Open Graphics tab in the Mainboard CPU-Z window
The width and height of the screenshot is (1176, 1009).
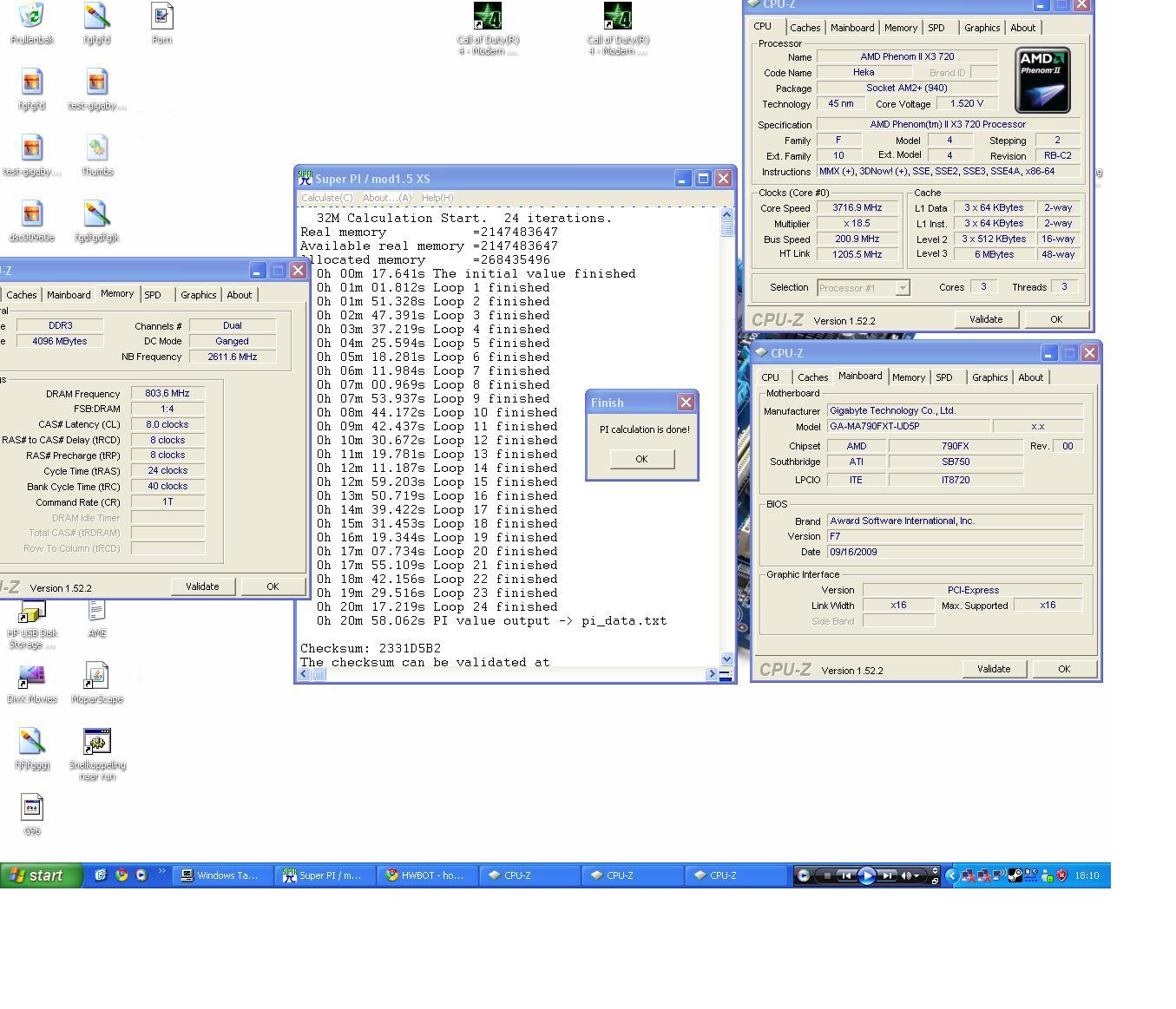[x=989, y=377]
